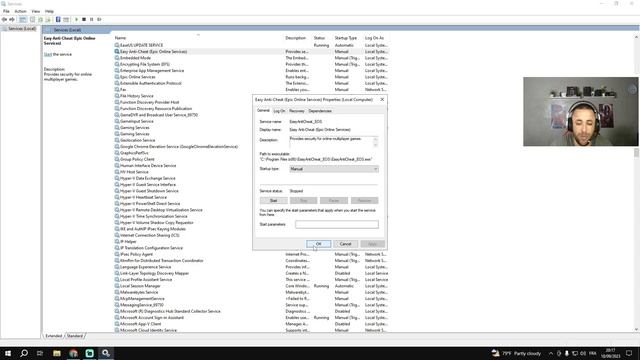The height and width of the screenshot is (360, 640).
Task: Open green app icon on taskbar
Action: [90, 353]
